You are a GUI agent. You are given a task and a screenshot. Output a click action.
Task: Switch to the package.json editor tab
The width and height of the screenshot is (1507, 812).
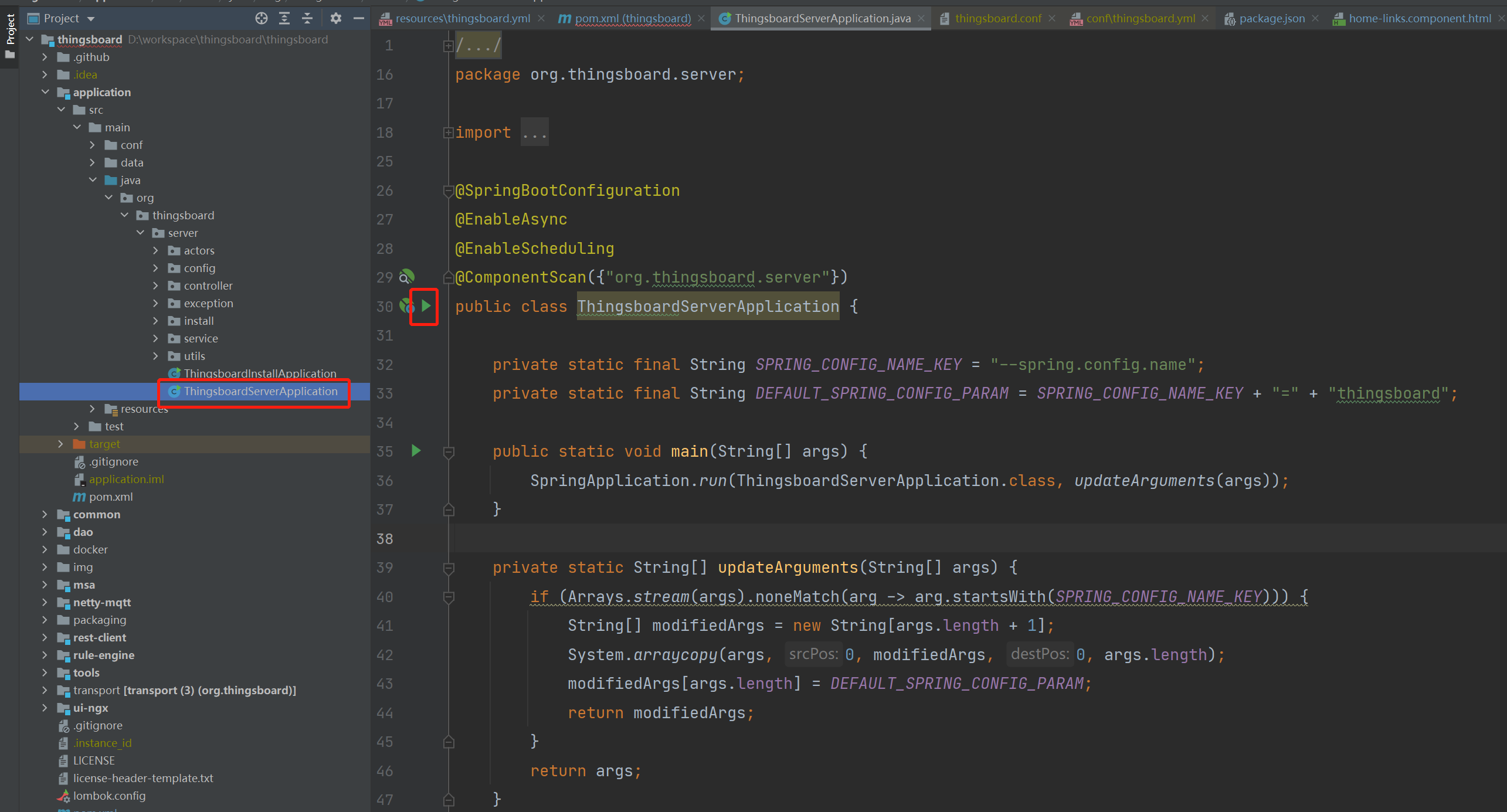[1271, 18]
